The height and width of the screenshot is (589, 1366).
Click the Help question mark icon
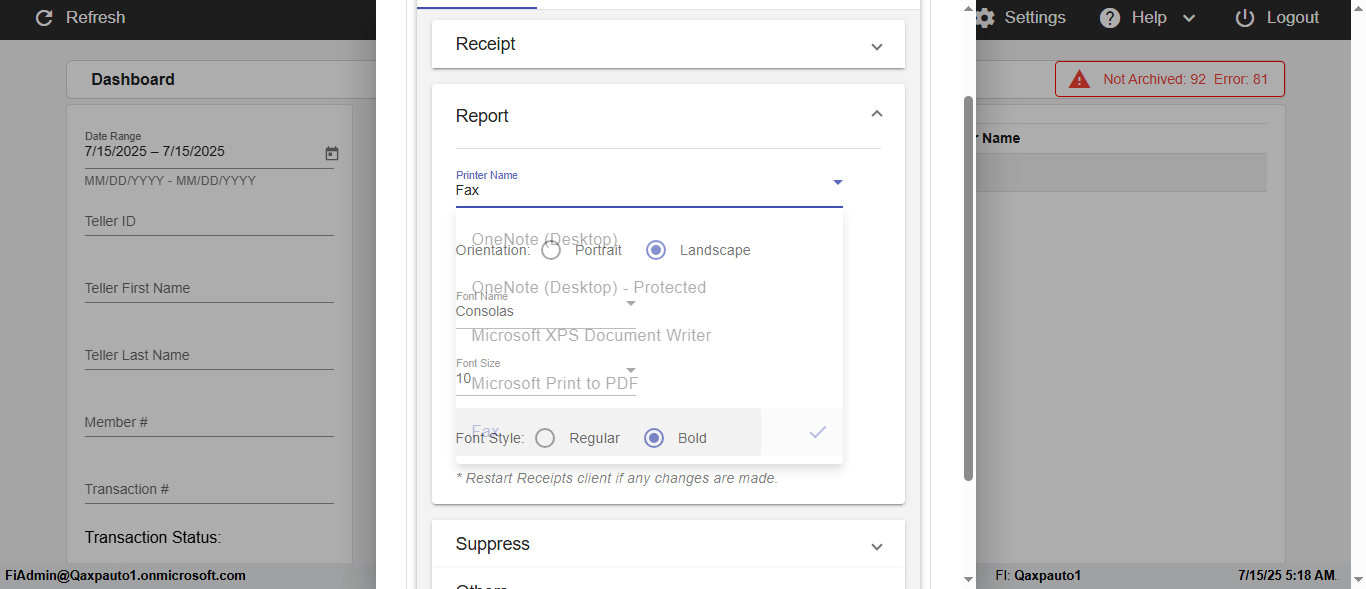(1110, 18)
